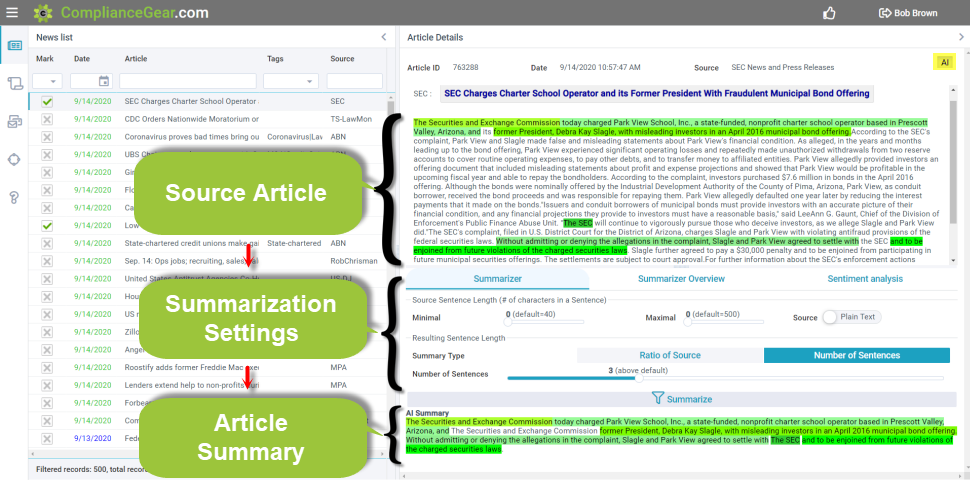Viewport: 970px width, 480px height.
Task: Switch to the Sentiment analysis tab
Action: (x=865, y=279)
